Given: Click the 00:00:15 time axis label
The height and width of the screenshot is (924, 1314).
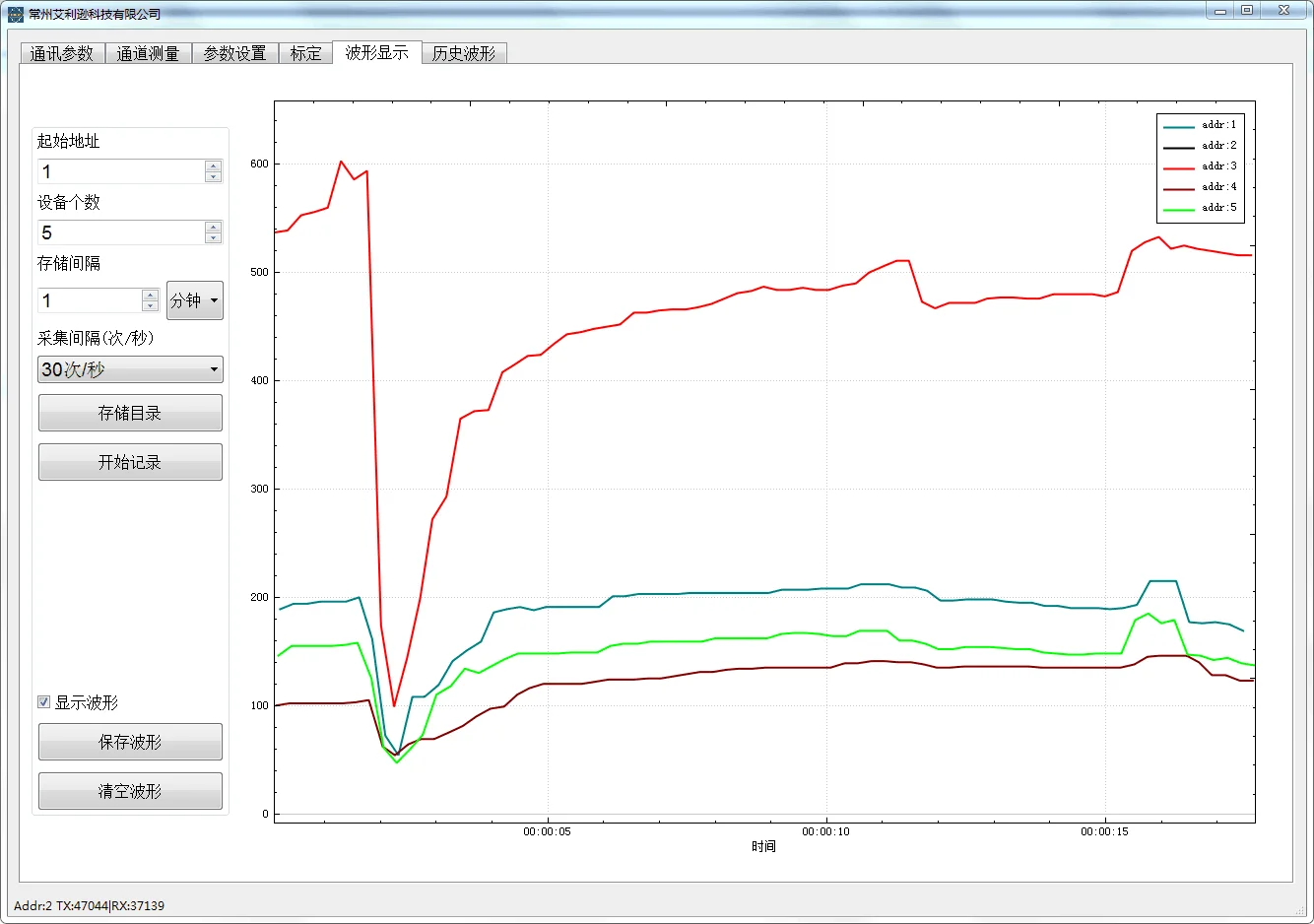Looking at the screenshot, I should click(x=1104, y=832).
